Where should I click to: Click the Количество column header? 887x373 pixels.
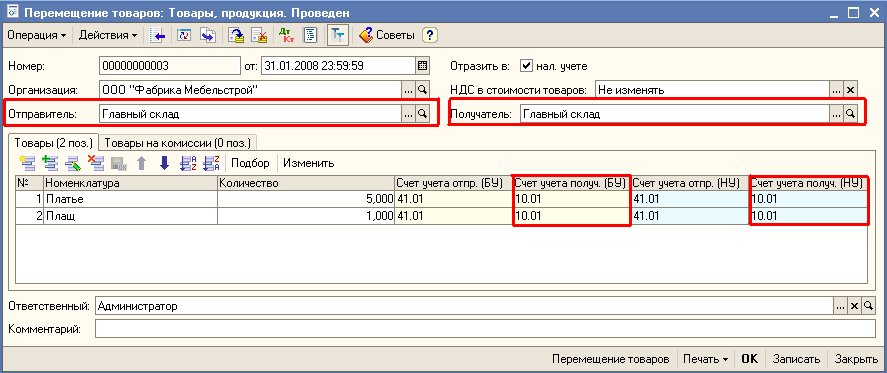pos(305,183)
